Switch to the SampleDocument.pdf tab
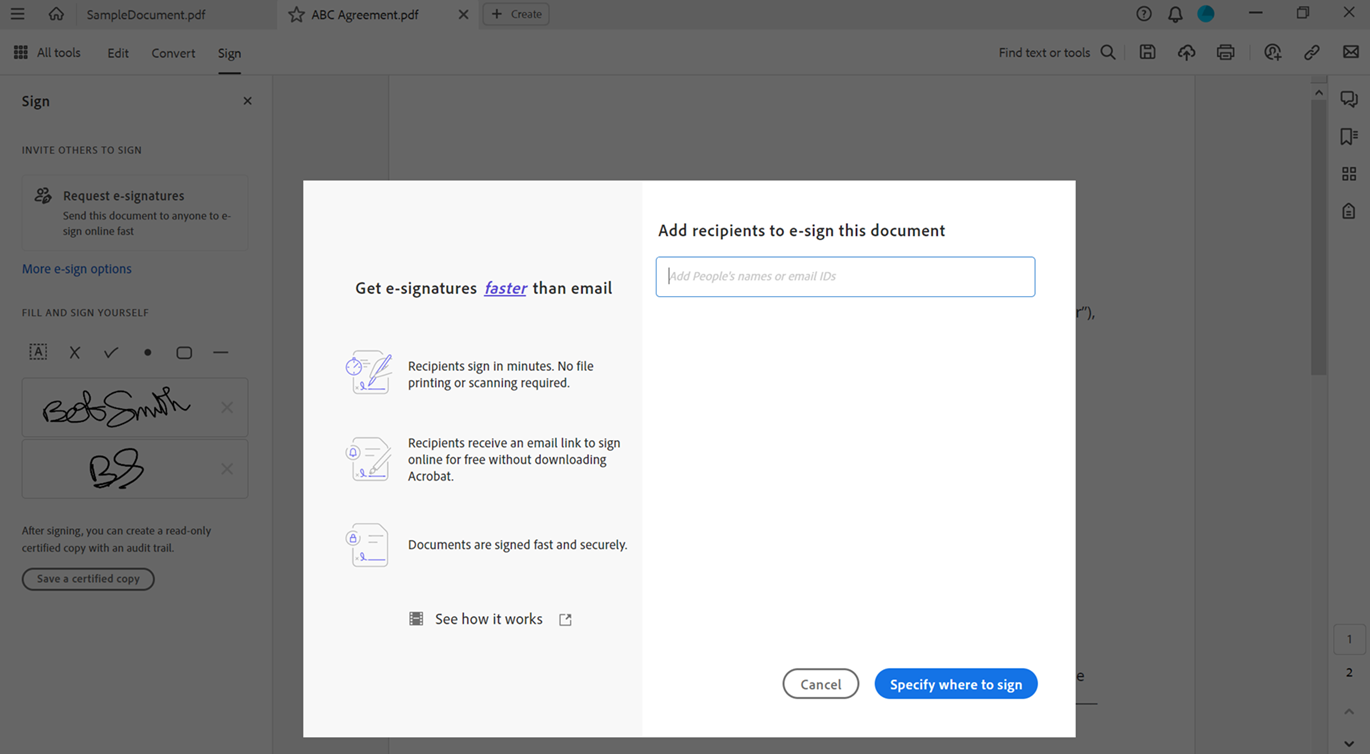Image resolution: width=1370 pixels, height=754 pixels. pyautogui.click(x=145, y=15)
